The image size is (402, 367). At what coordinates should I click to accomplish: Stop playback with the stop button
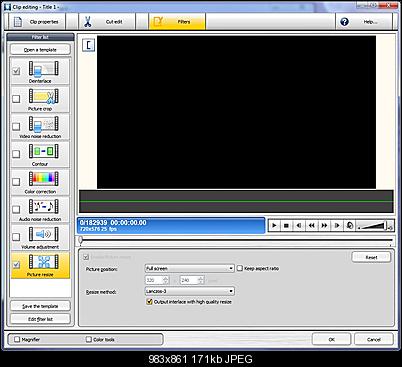point(286,226)
